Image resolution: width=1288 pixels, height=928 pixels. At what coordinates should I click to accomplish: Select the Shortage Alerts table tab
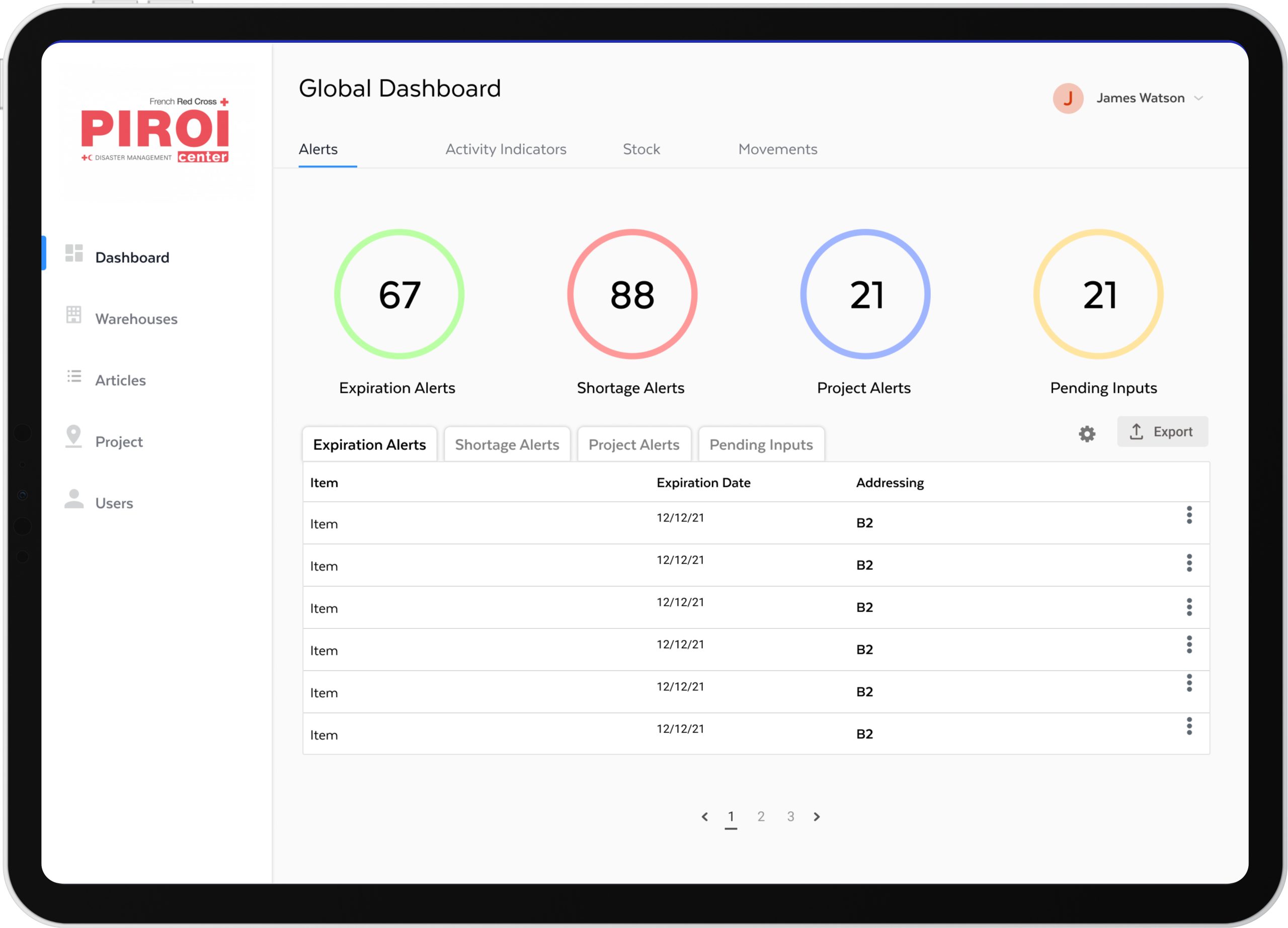pos(507,445)
